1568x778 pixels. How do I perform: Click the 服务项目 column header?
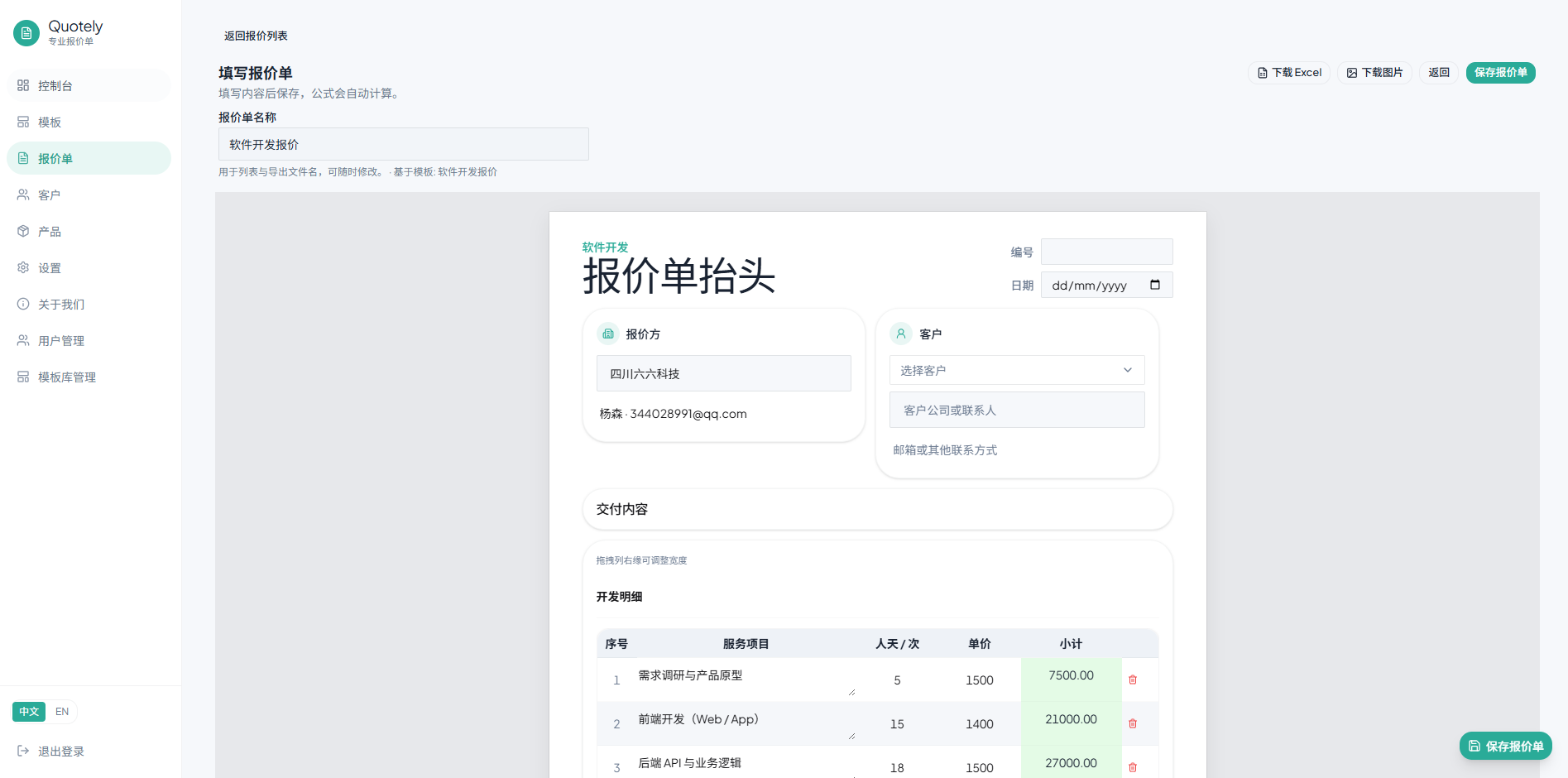(746, 643)
